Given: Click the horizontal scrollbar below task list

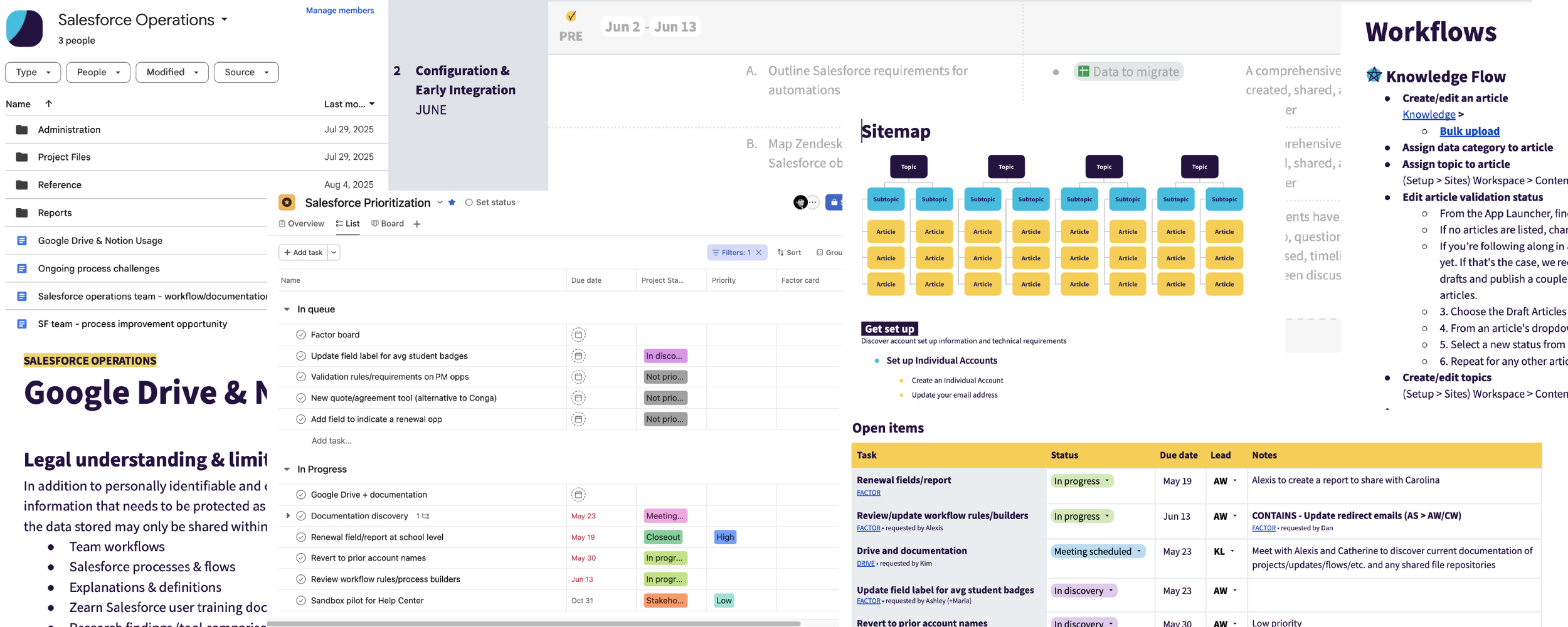Looking at the screenshot, I should pos(534,624).
